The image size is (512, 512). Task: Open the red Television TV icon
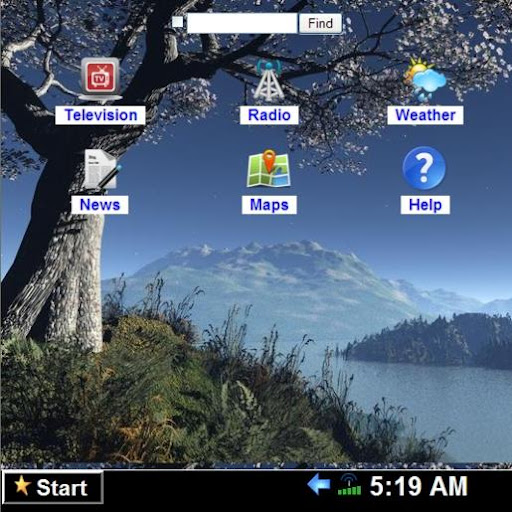101,80
